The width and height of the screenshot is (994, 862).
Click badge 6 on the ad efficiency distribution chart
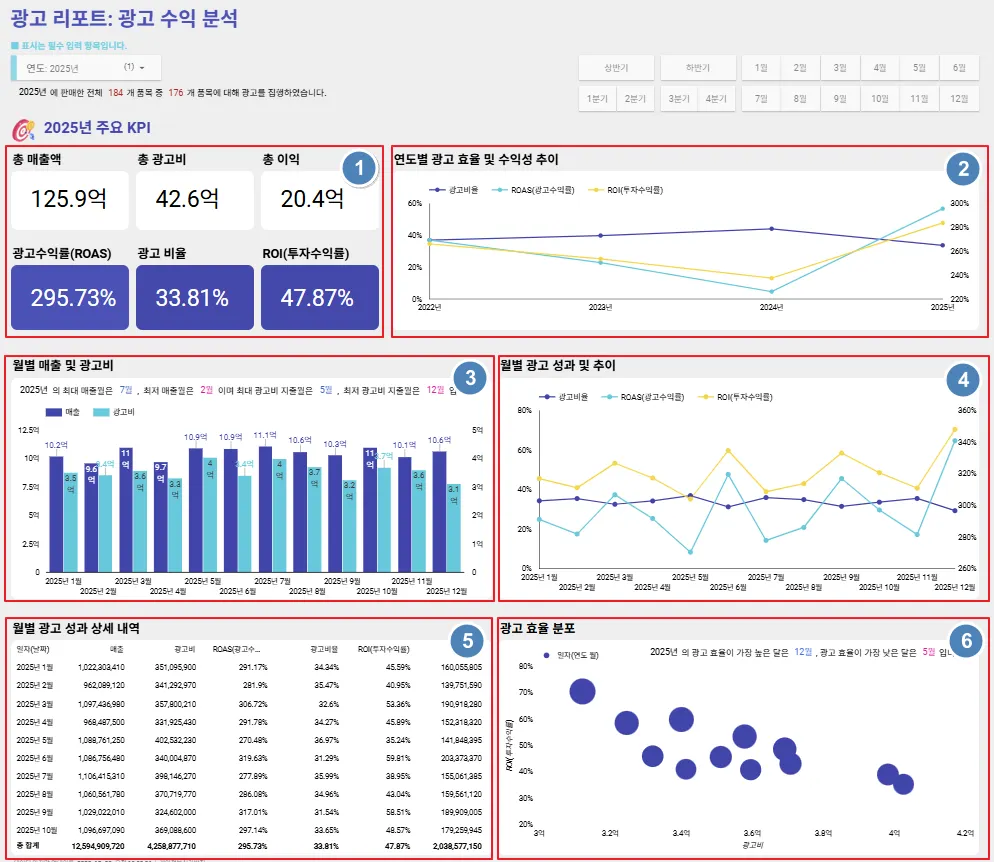point(966,641)
